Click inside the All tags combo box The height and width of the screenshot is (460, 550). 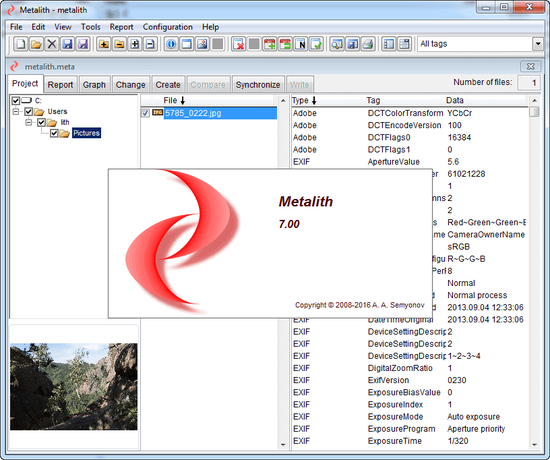tap(475, 44)
